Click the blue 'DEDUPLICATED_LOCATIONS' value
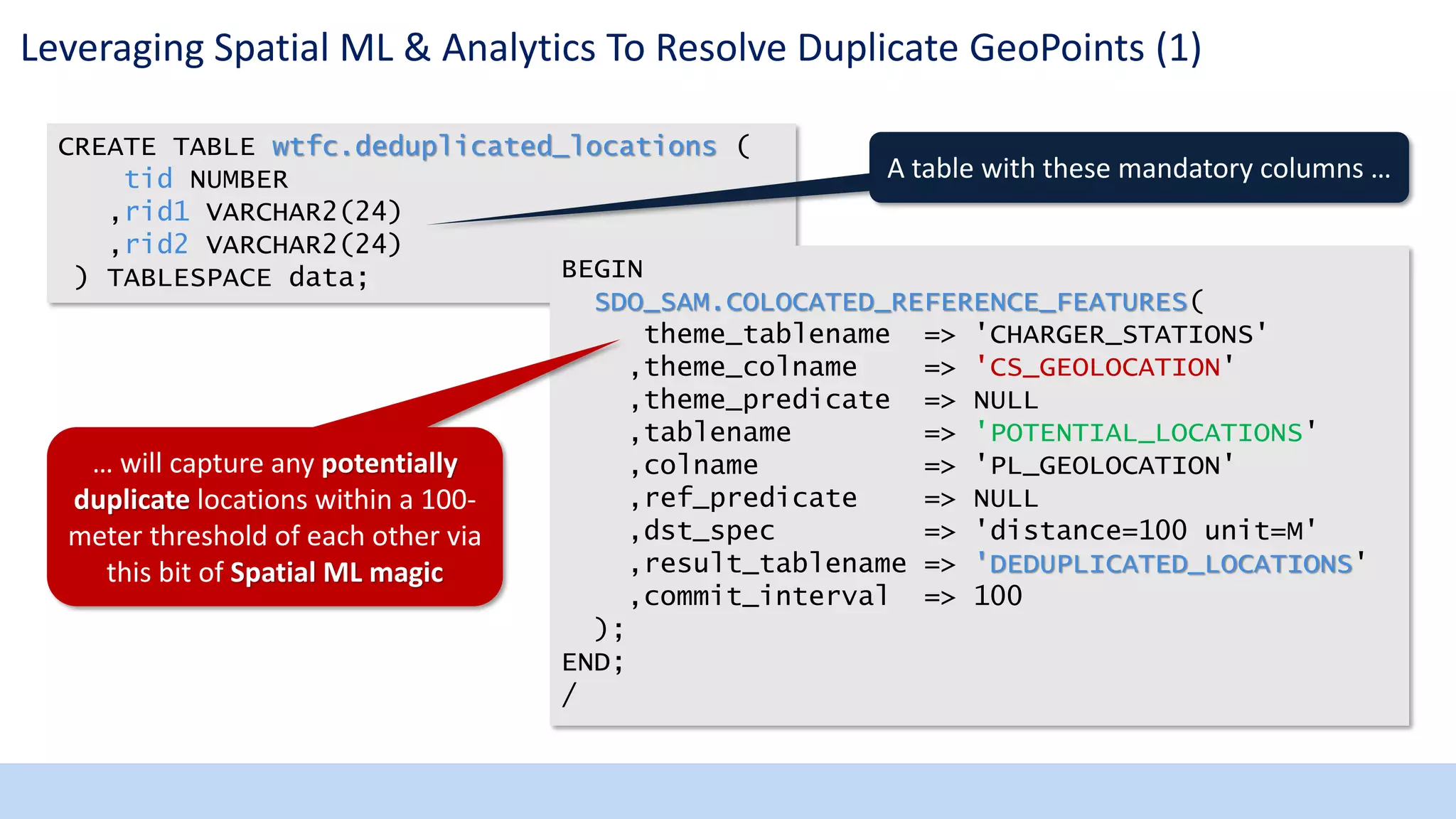Viewport: 1456px width, 819px height. pyautogui.click(x=1170, y=563)
